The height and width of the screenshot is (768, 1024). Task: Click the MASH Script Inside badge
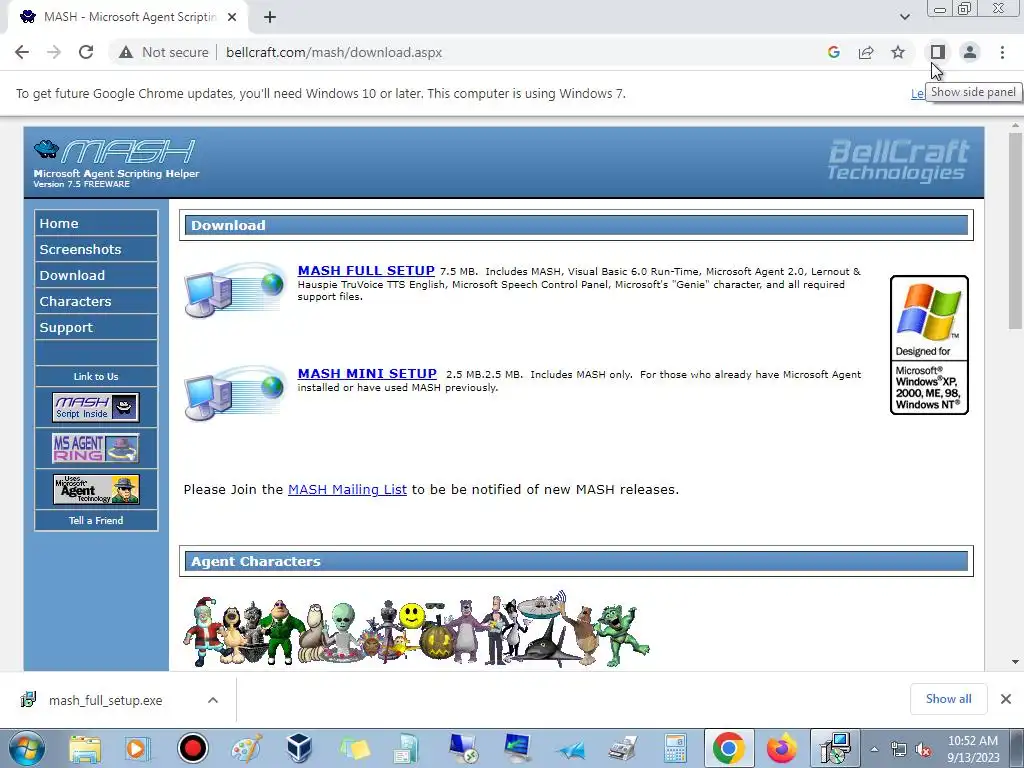coord(96,408)
